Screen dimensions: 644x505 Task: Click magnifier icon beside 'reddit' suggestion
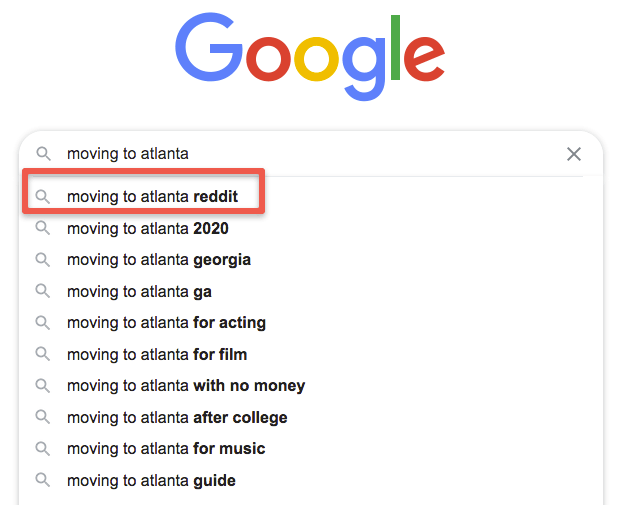[x=43, y=197]
